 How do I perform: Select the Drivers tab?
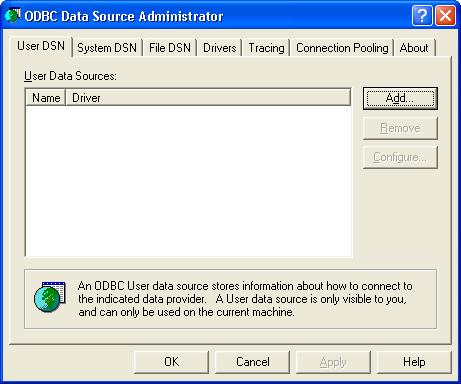220,48
